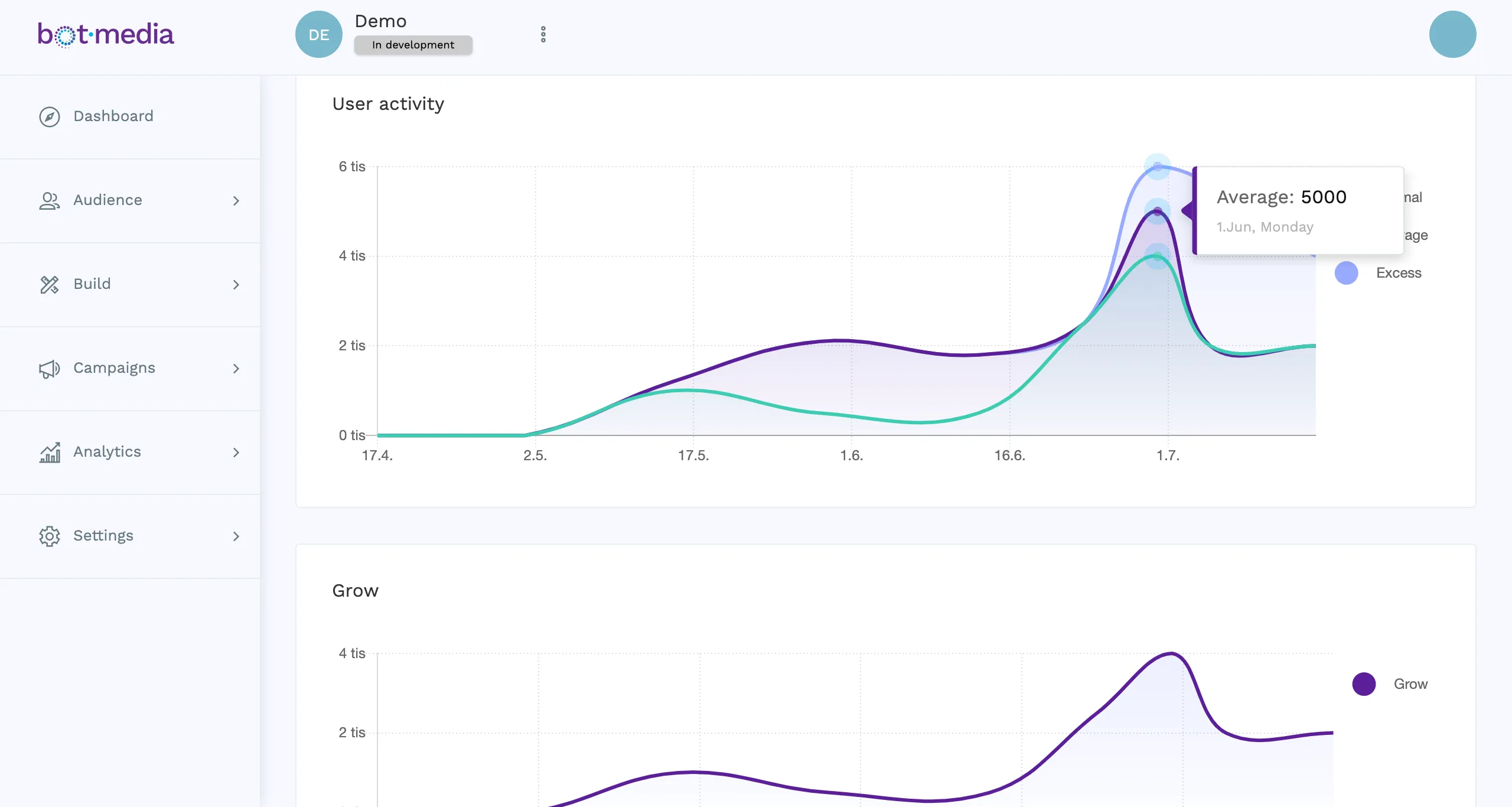Click the 6 tis y-axis label

[351, 167]
